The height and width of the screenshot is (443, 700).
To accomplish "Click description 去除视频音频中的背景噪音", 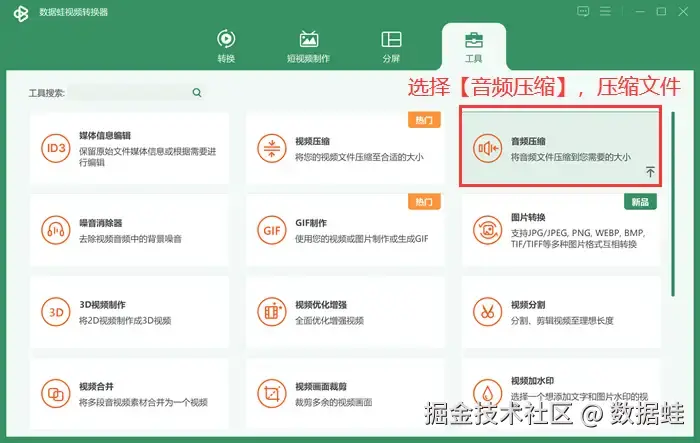I will (x=130, y=239).
